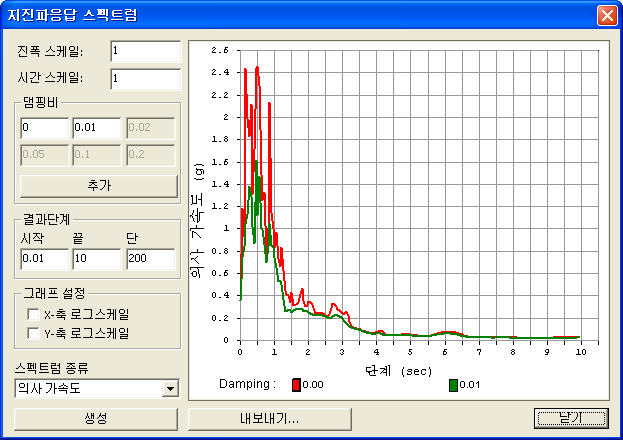The height and width of the screenshot is (440, 623).
Task: Click the disabled damping field 0.1
Action: tap(97, 155)
